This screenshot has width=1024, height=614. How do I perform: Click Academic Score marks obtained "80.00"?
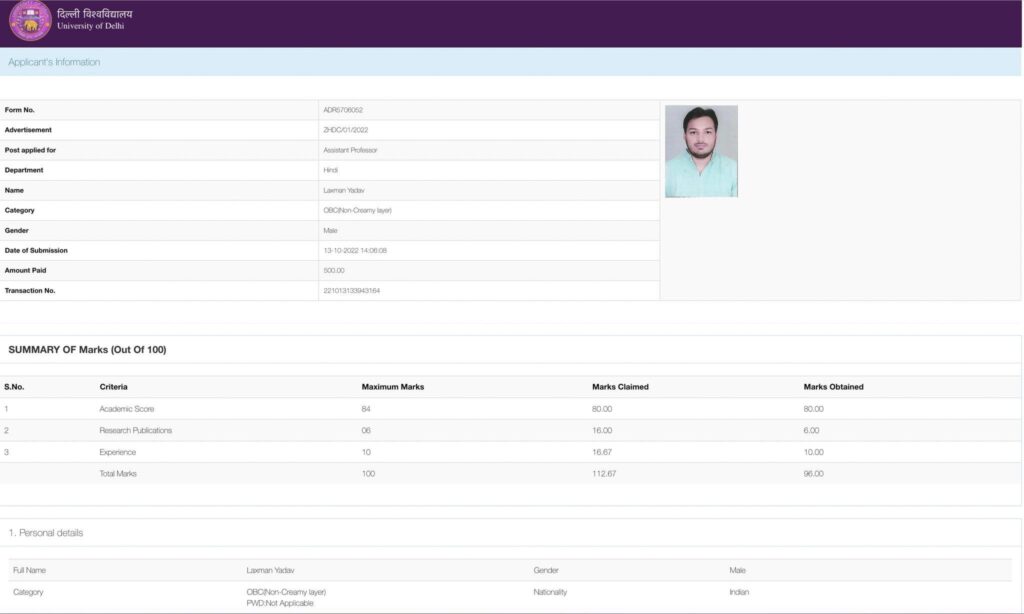click(x=814, y=409)
